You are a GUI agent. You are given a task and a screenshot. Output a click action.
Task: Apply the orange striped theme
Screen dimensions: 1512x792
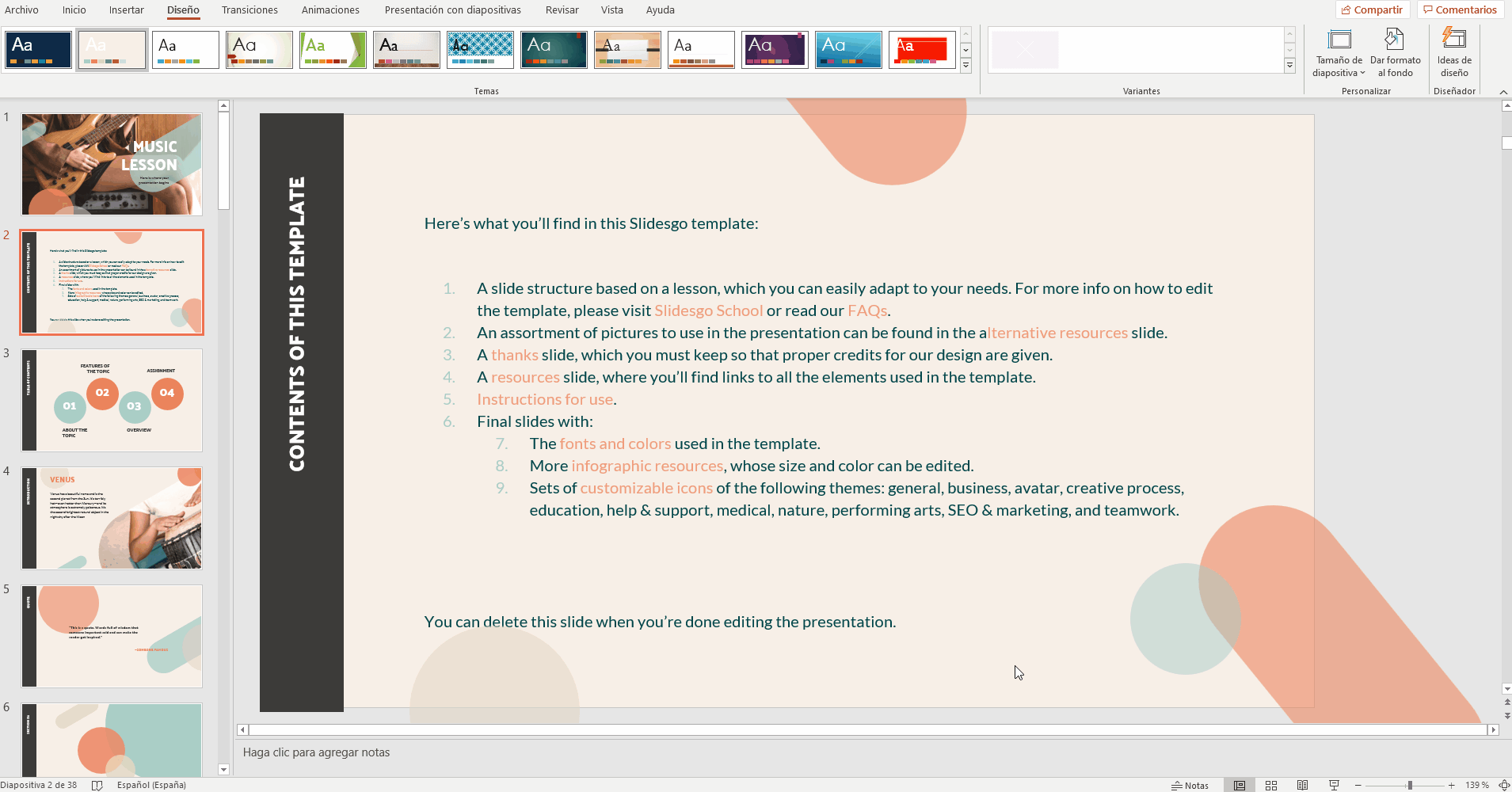pos(627,49)
